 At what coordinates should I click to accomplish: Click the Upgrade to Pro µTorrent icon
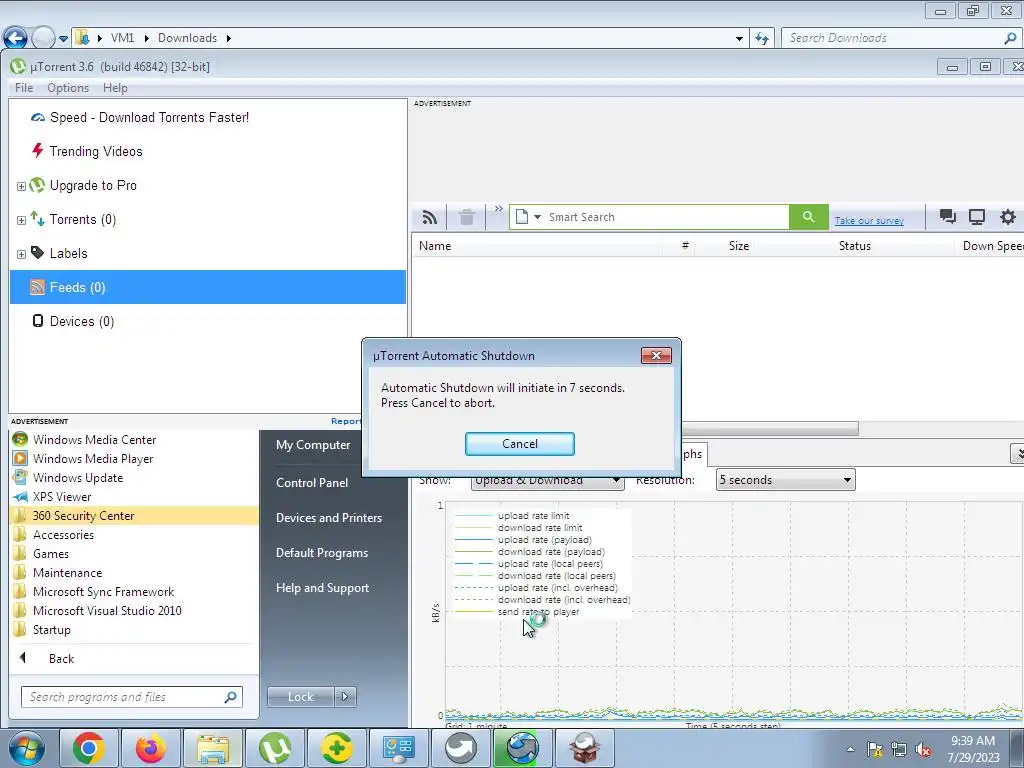[x=37, y=185]
